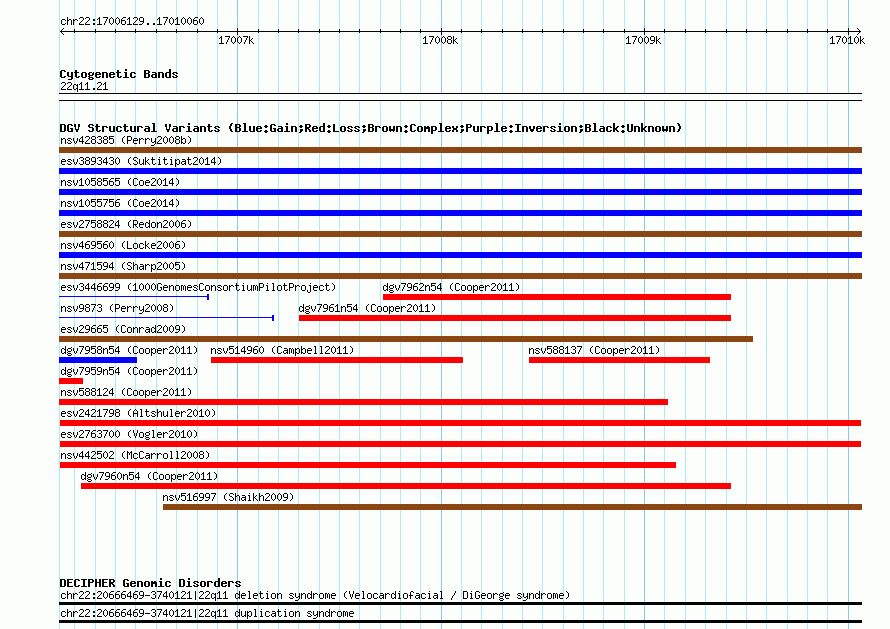Select dgv7962n54 (Cooper2011) label
890x629 pixels.
451,287
